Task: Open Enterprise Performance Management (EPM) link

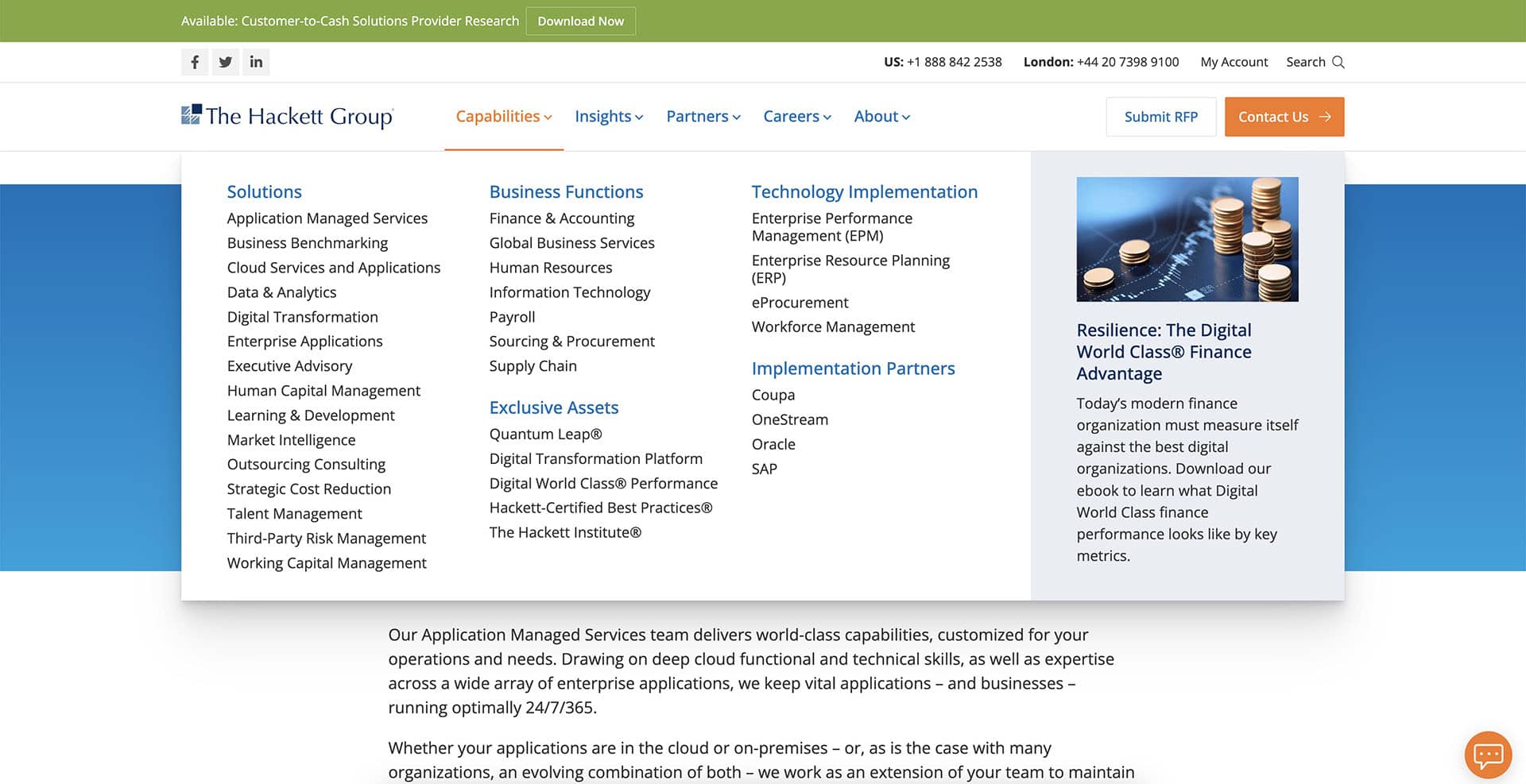Action: pos(832,226)
